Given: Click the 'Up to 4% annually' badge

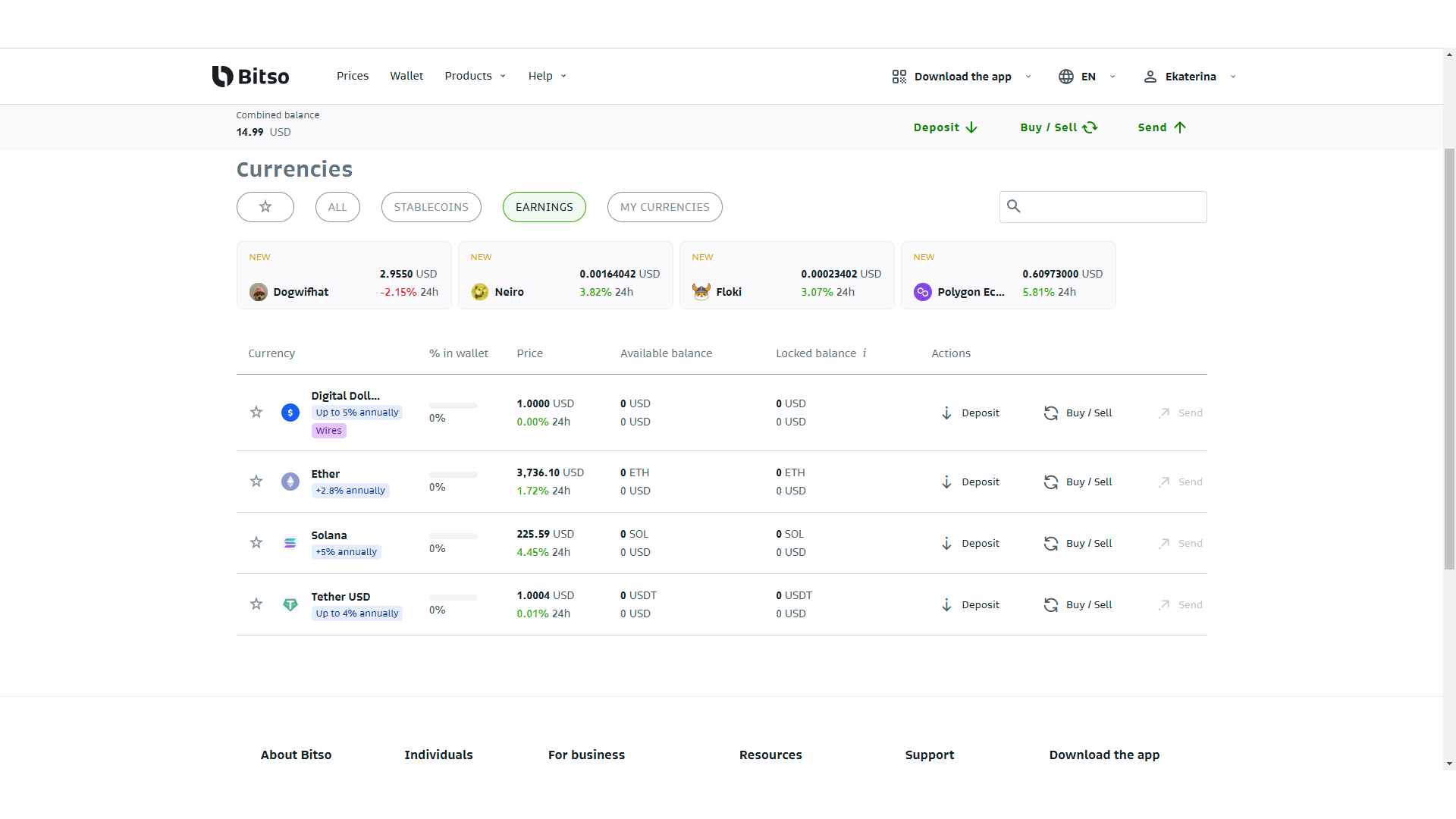Looking at the screenshot, I should click(x=357, y=613).
